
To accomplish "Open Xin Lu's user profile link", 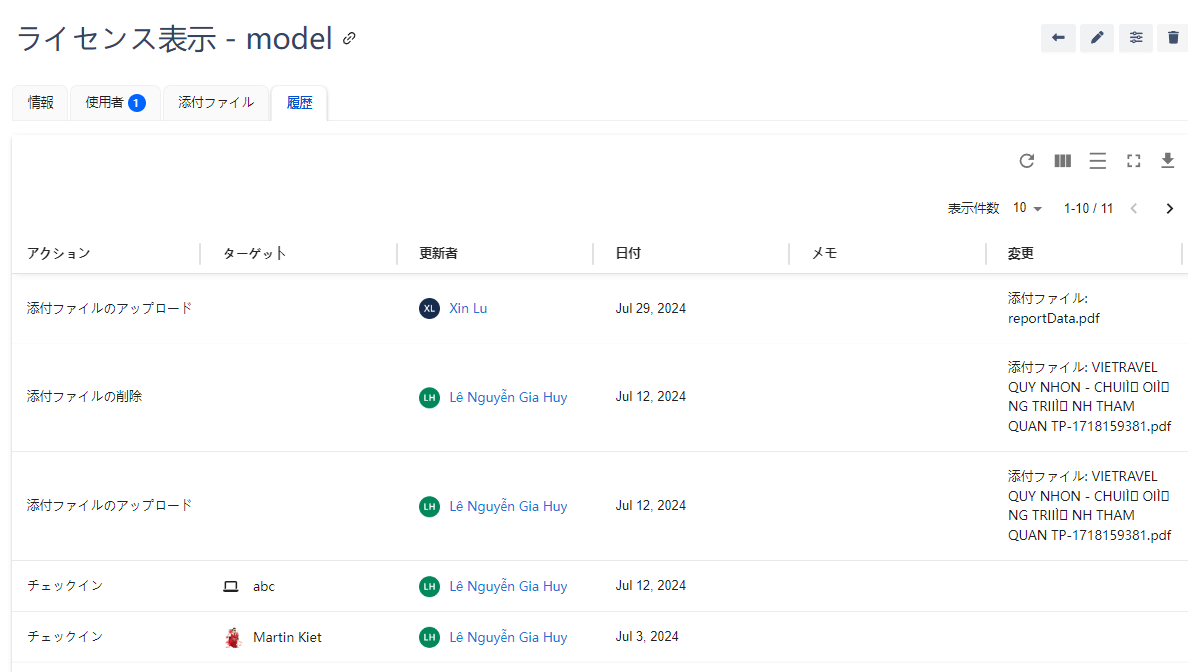I will (468, 308).
